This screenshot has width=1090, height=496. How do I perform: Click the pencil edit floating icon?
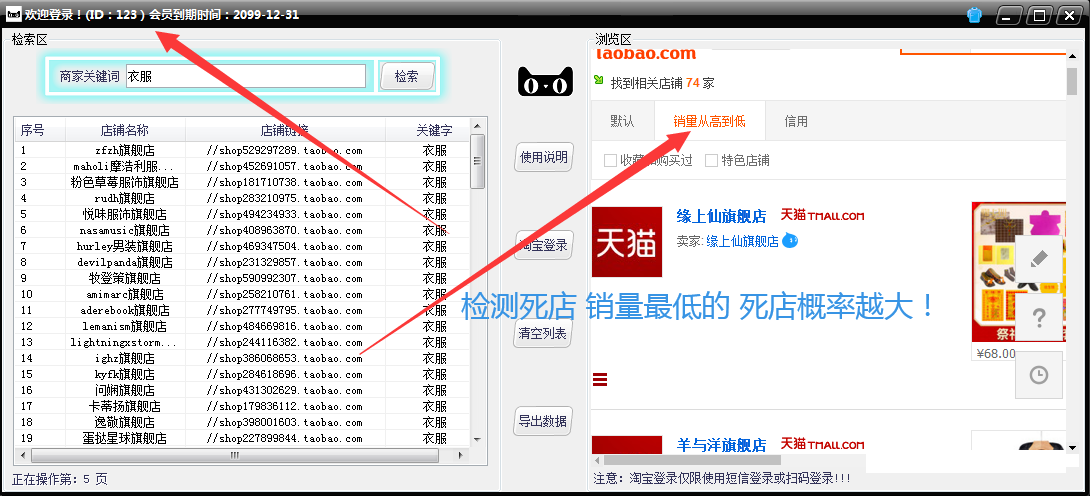(x=1039, y=259)
